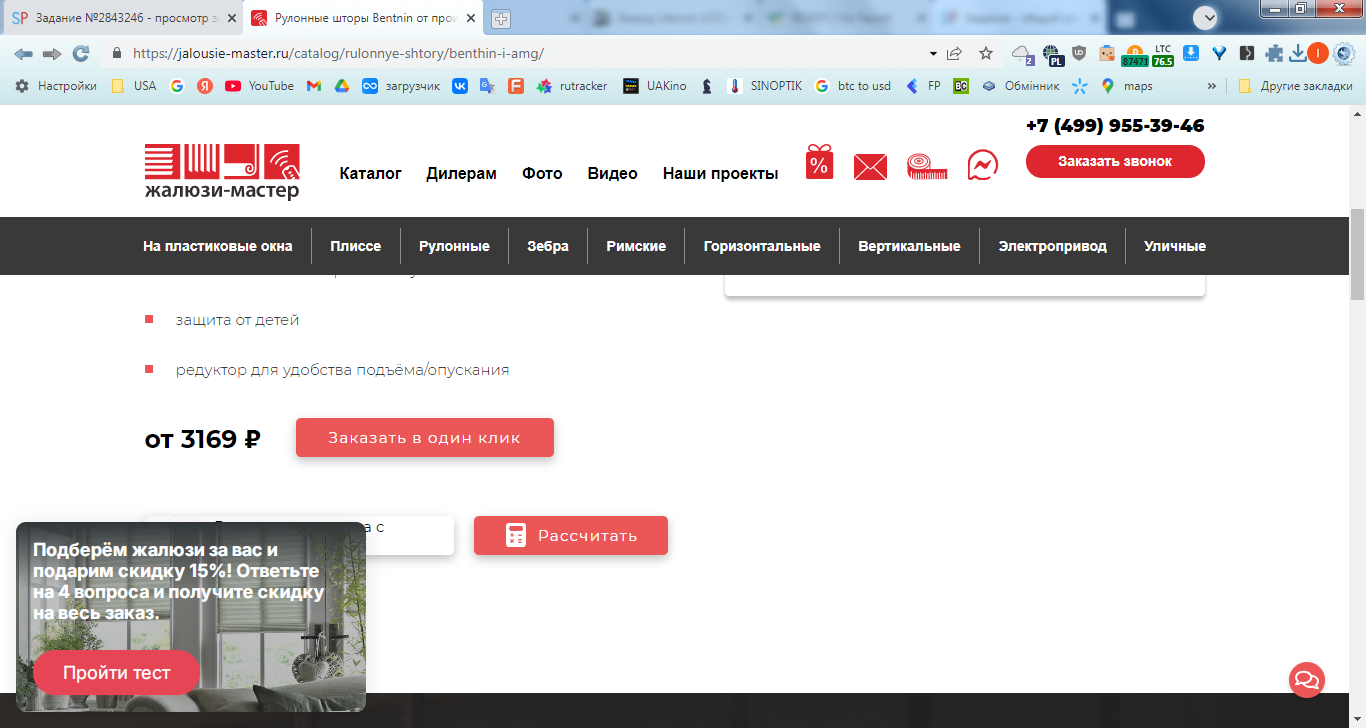
Task: Select the Электропривод category
Action: (1052, 246)
